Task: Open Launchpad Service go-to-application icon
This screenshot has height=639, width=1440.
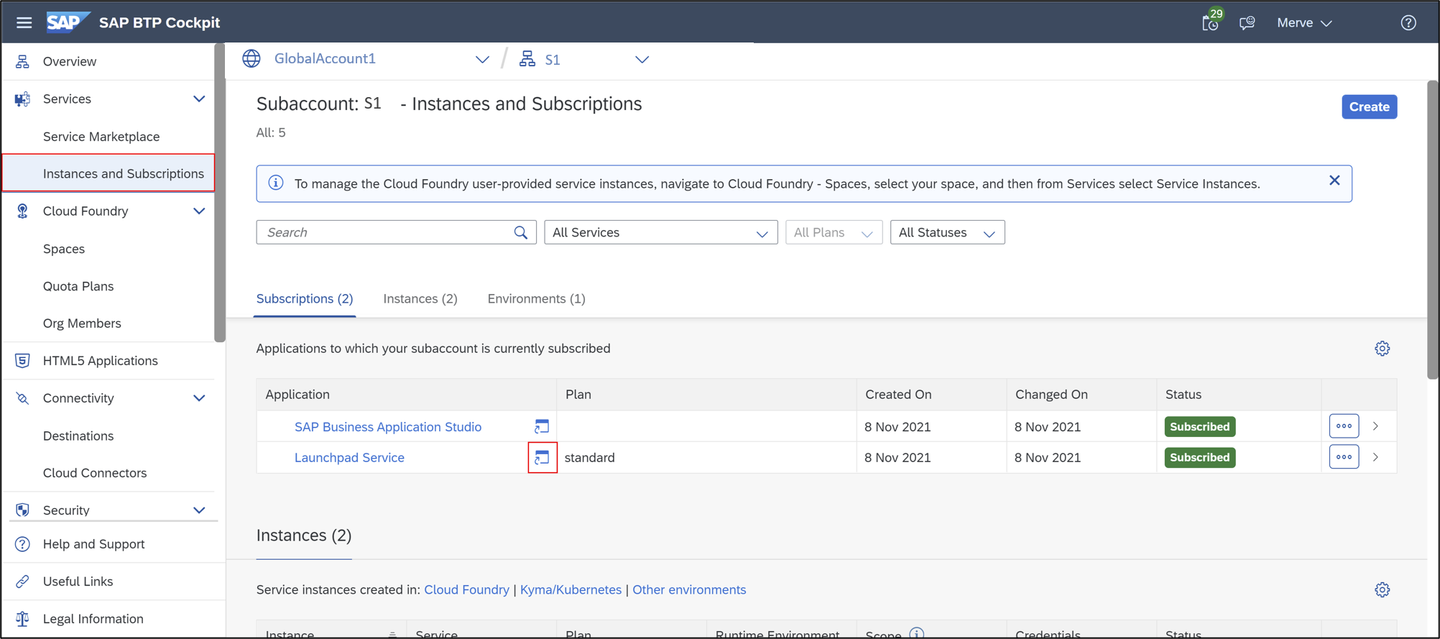Action: [x=542, y=458]
